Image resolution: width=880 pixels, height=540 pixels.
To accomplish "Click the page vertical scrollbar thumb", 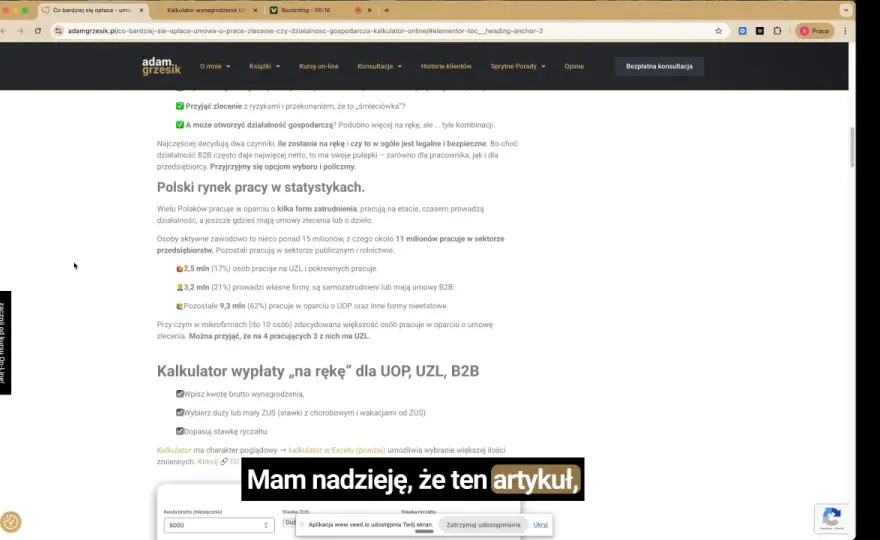I will [852, 147].
